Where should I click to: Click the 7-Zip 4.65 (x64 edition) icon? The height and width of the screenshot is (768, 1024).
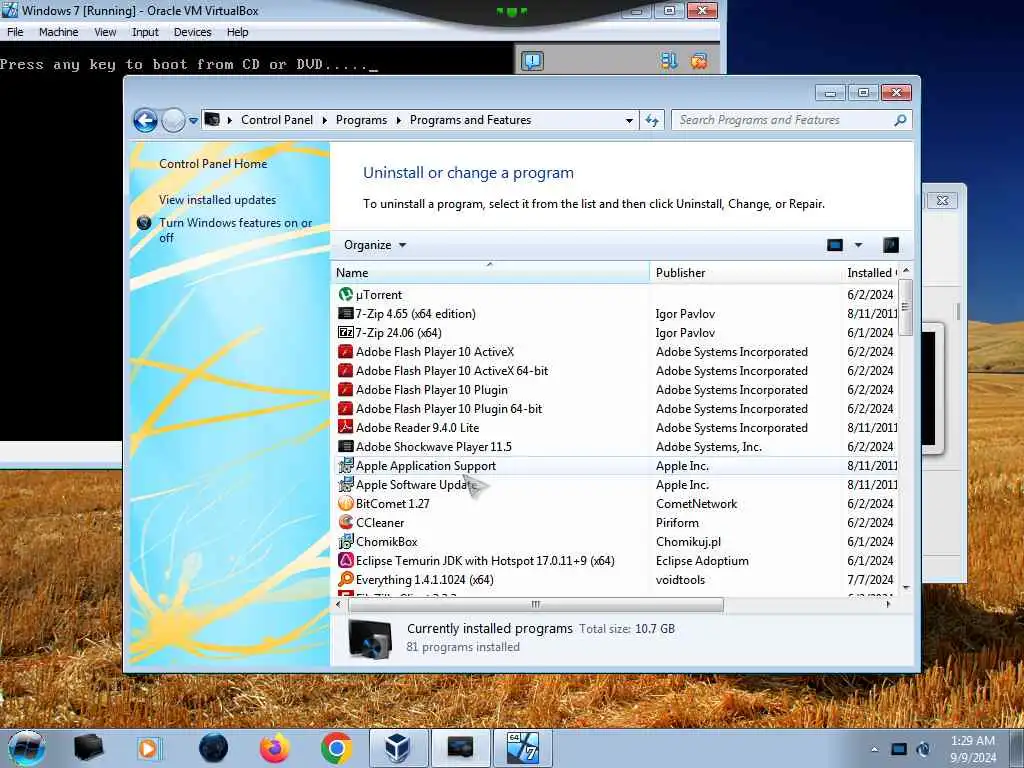point(345,313)
